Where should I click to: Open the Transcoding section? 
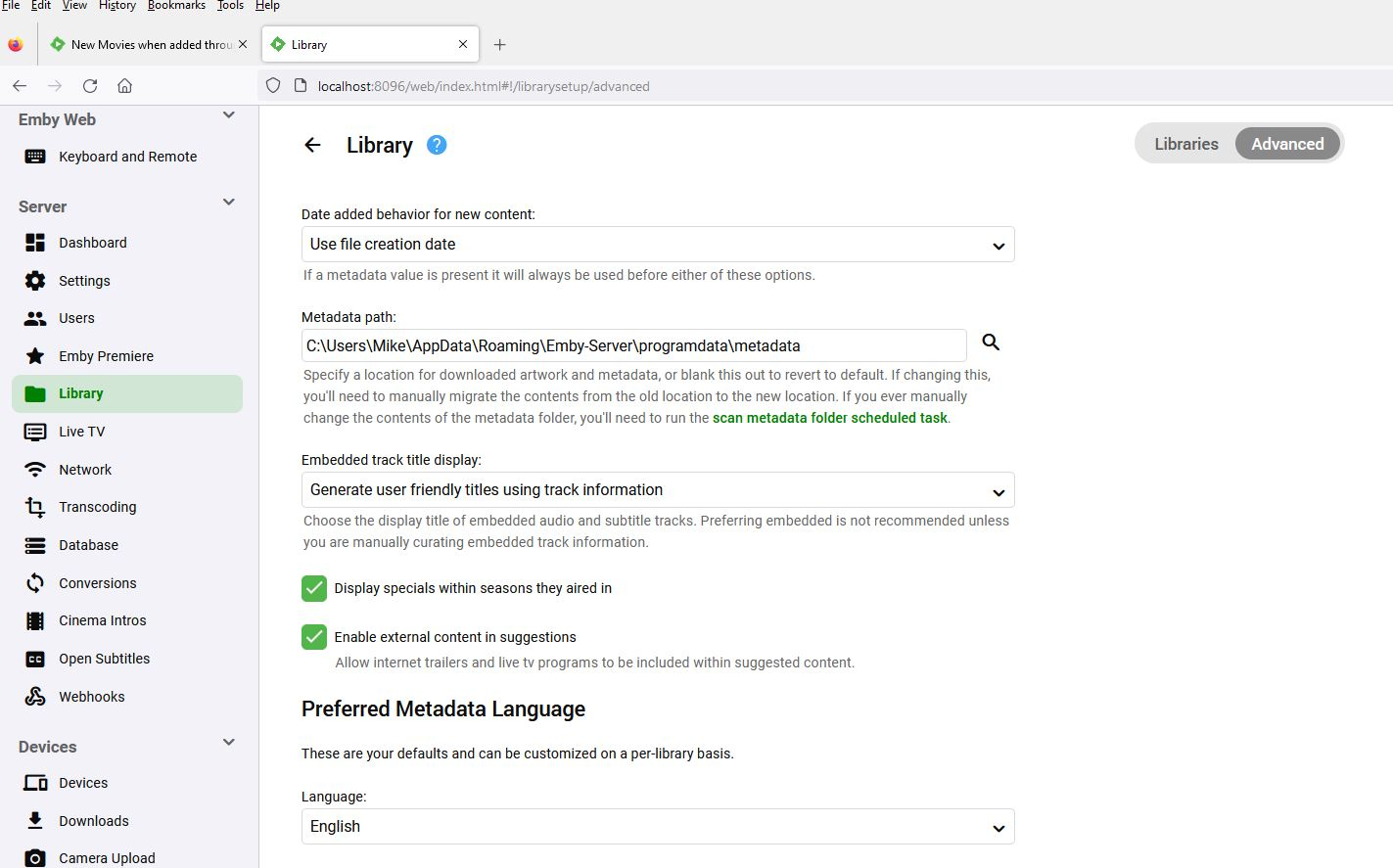(97, 507)
